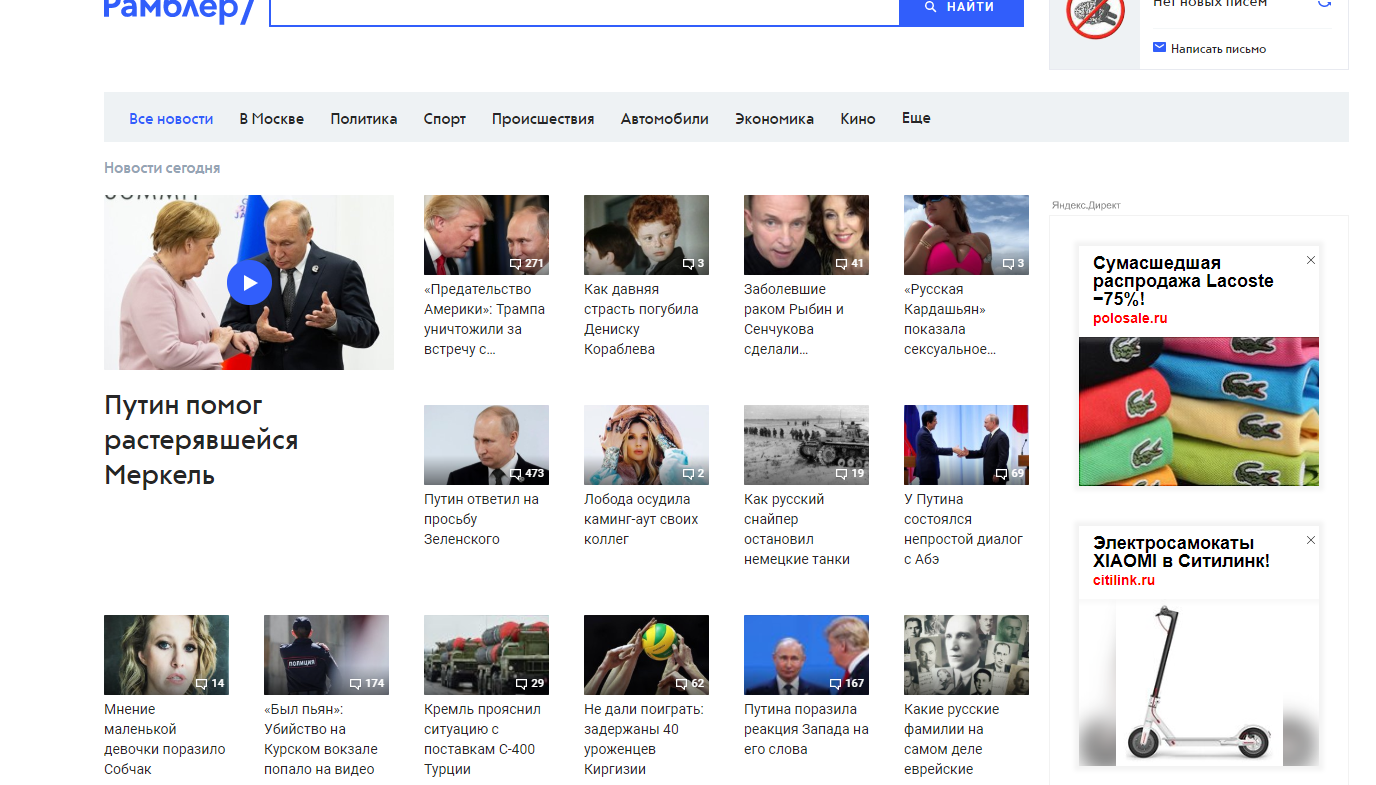Select the Все новости tab
Image resolution: width=1376 pixels, height=785 pixels.
[171, 118]
